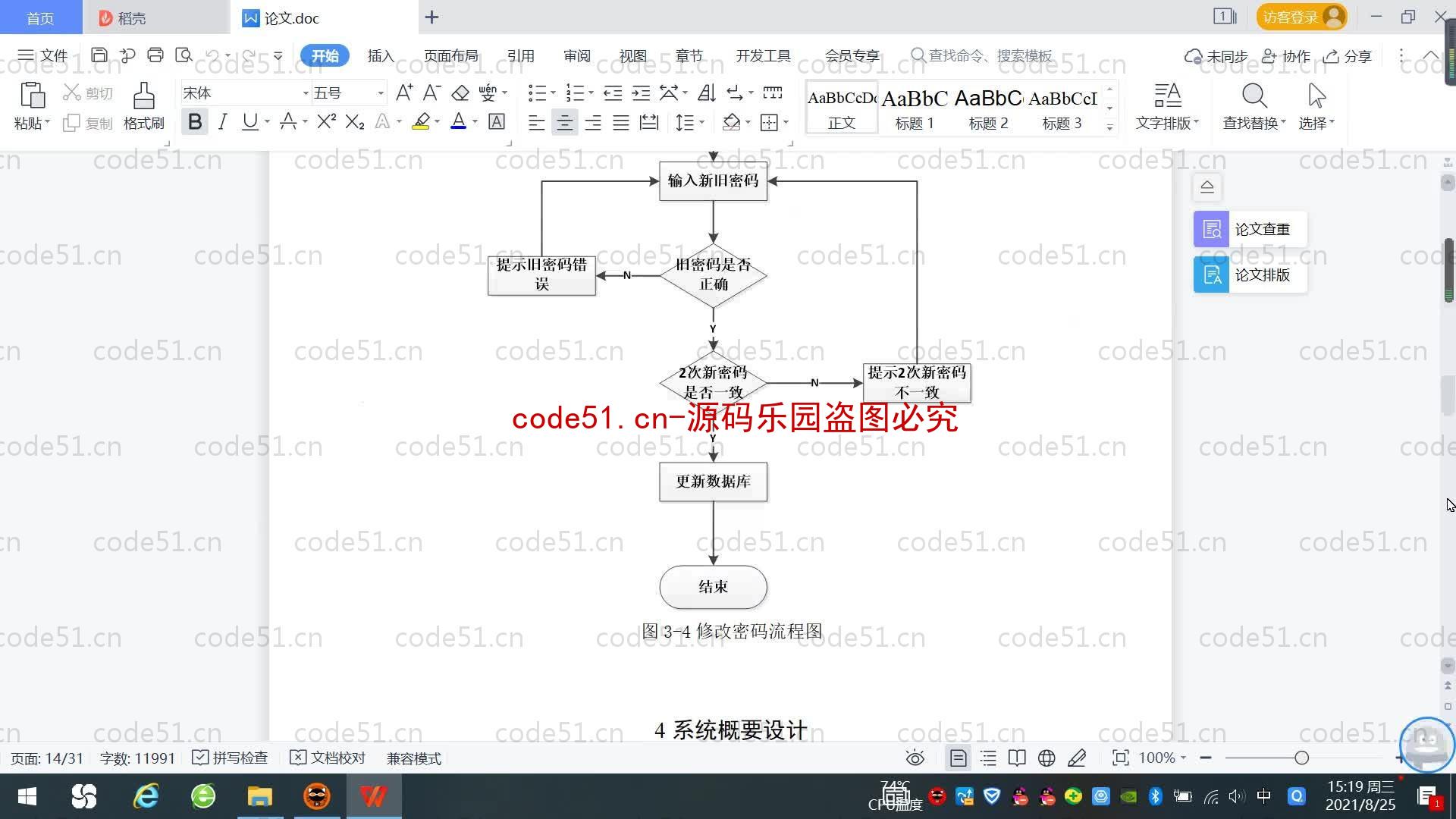Screen dimensions: 1456x819
Task: Clear formatting with the eraser icon
Action: coord(460,93)
